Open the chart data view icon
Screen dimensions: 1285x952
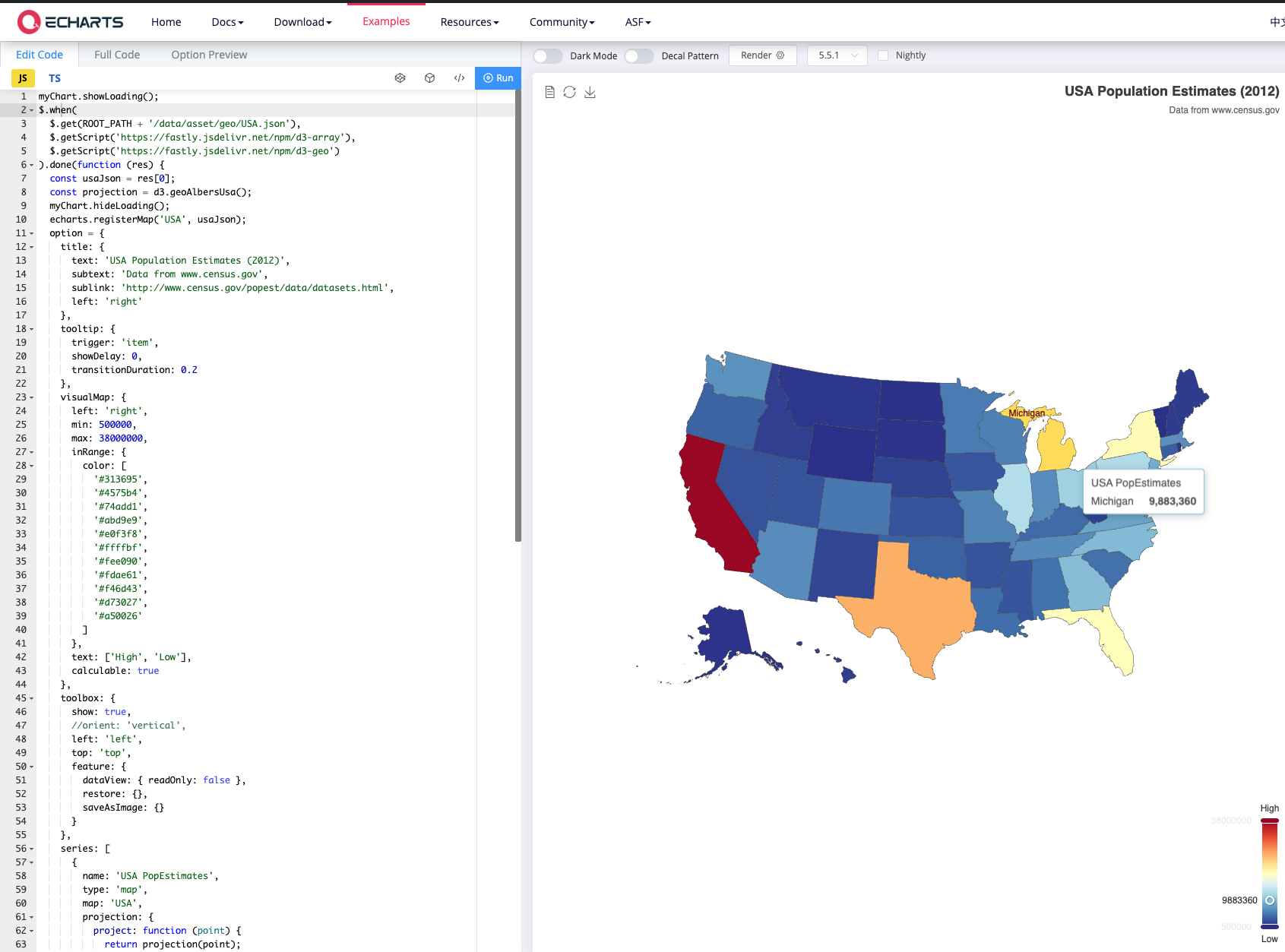click(549, 92)
